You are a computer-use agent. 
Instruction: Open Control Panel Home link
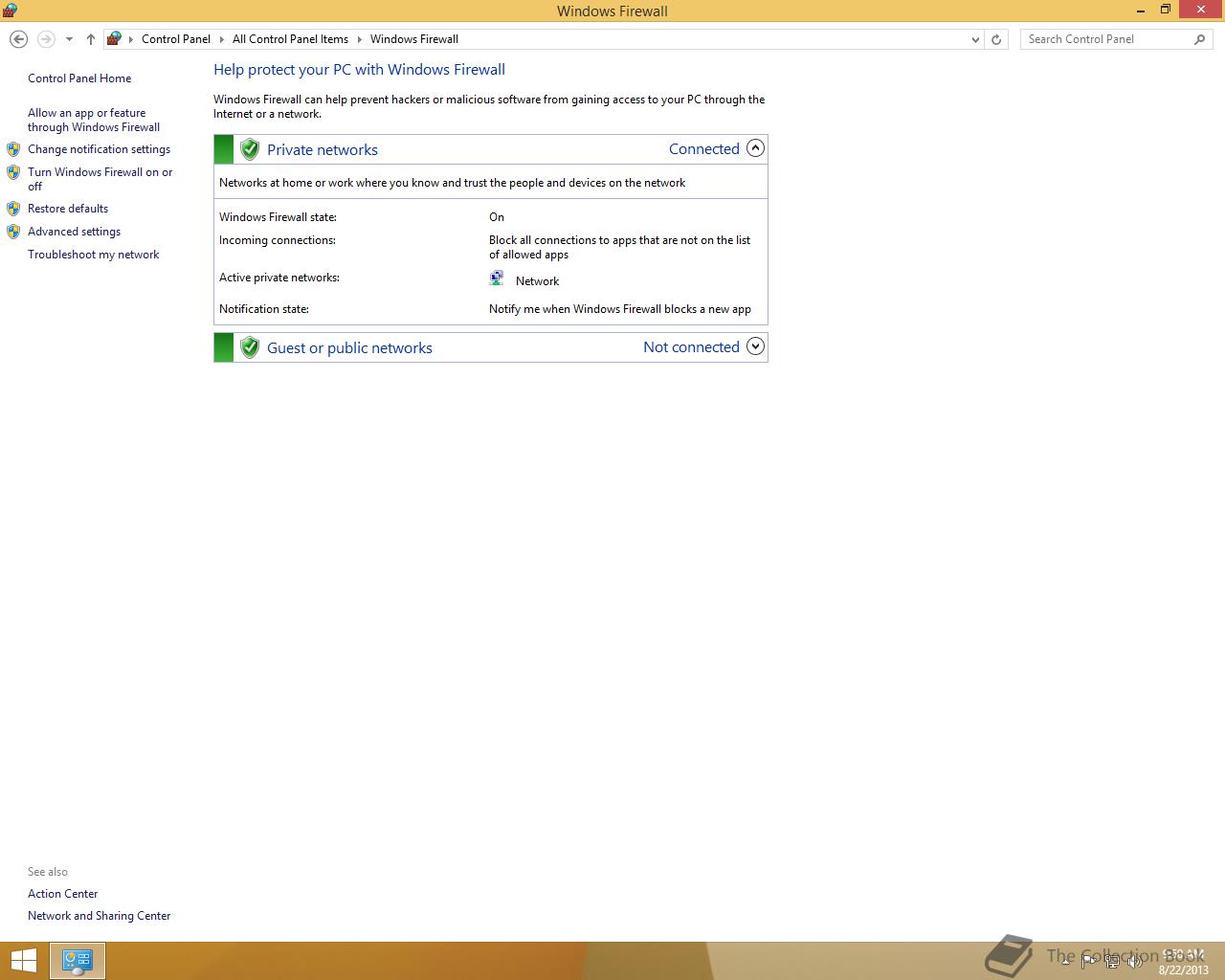79,78
